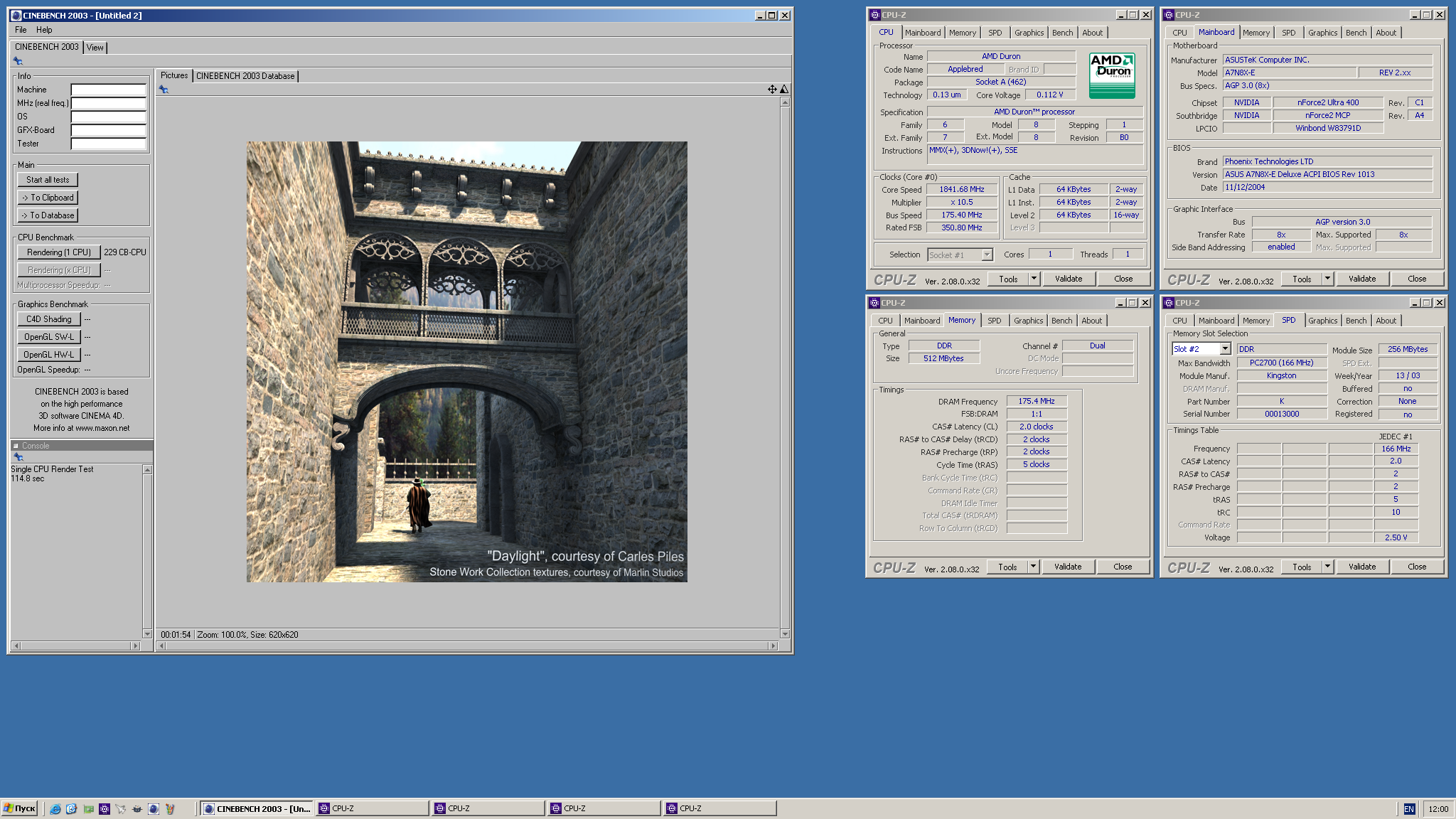This screenshot has height=819, width=1456.
Task: Collapse the Console panel with its header icon
Action: [16, 446]
